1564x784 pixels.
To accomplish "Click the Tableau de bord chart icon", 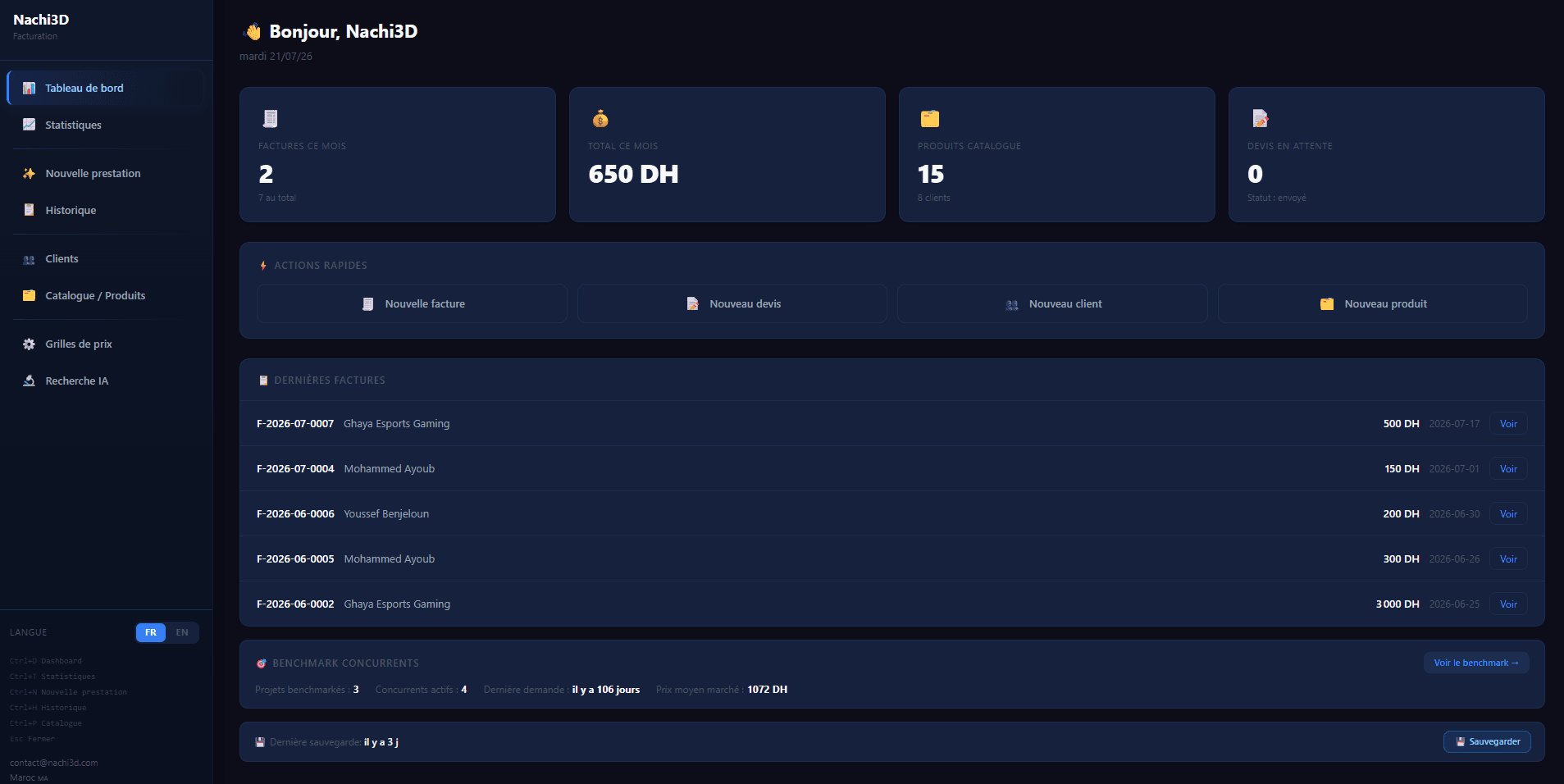I will (x=29, y=88).
